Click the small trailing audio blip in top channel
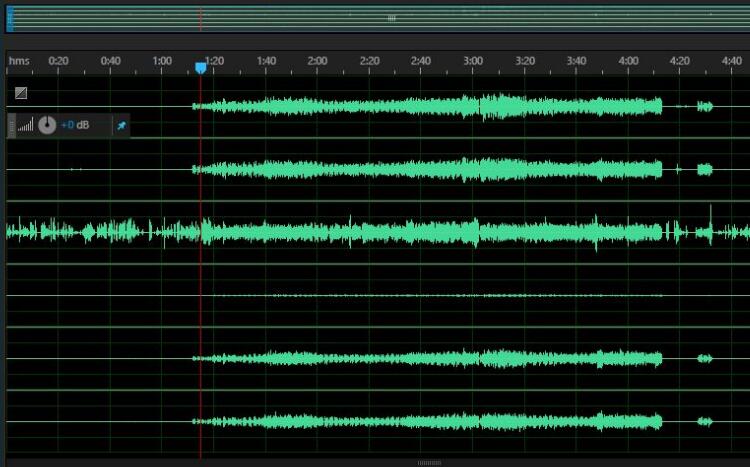This screenshot has width=750, height=467. tap(704, 106)
